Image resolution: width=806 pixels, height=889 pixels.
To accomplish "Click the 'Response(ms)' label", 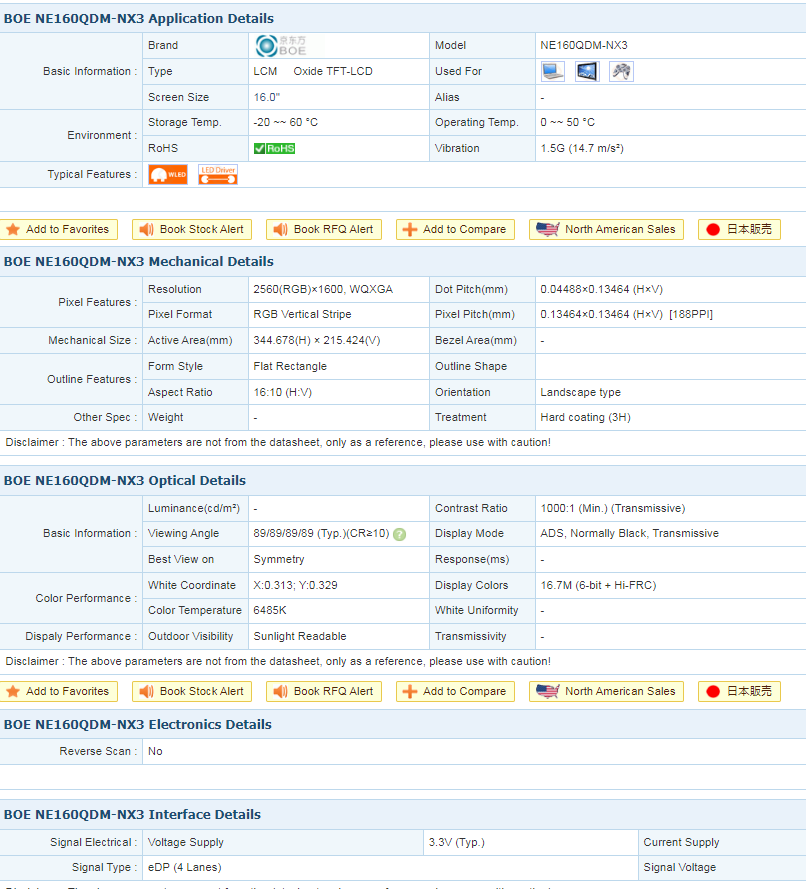I will coord(472,560).
